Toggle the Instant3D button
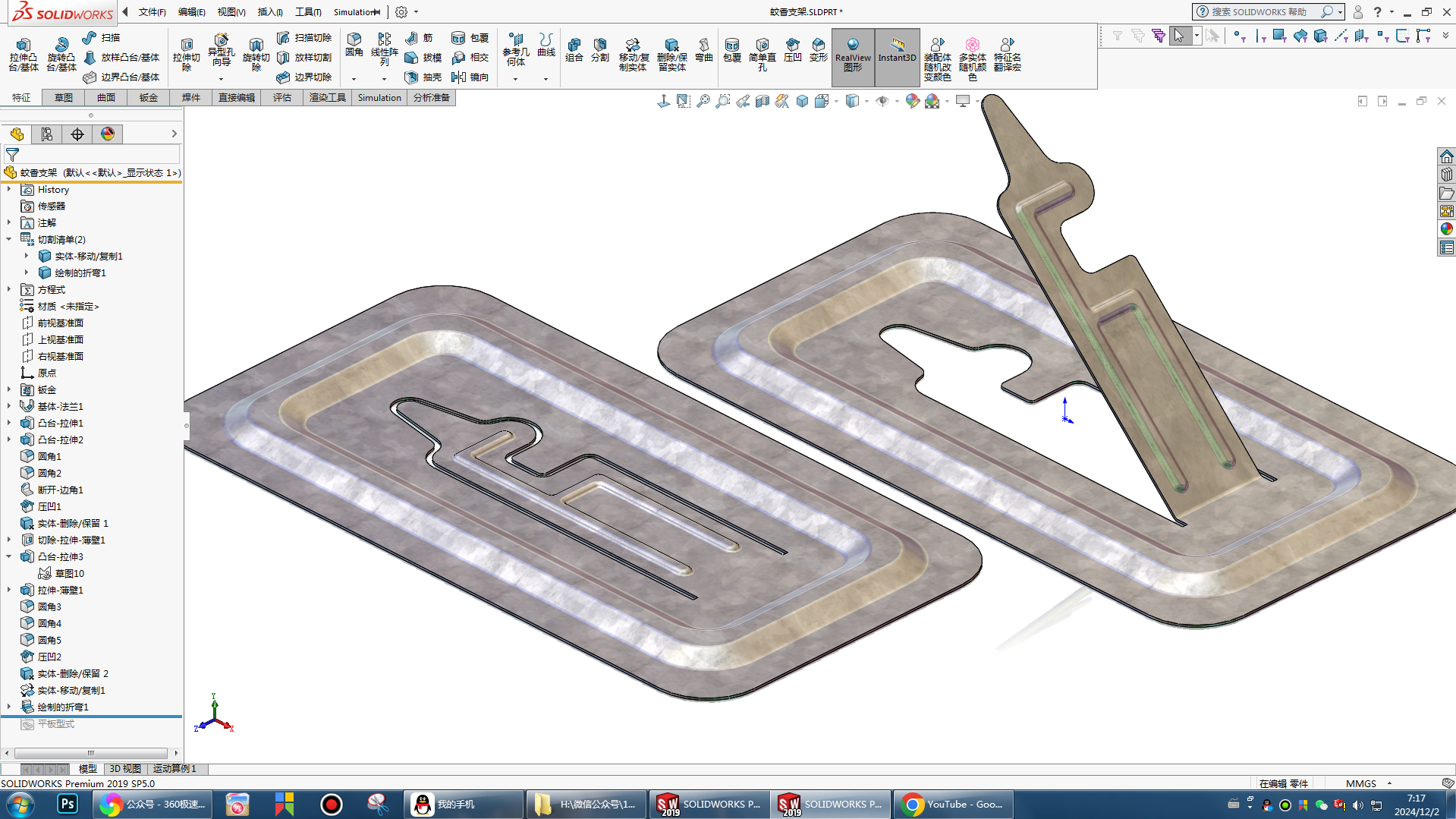This screenshot has height=819, width=1456. [x=898, y=57]
